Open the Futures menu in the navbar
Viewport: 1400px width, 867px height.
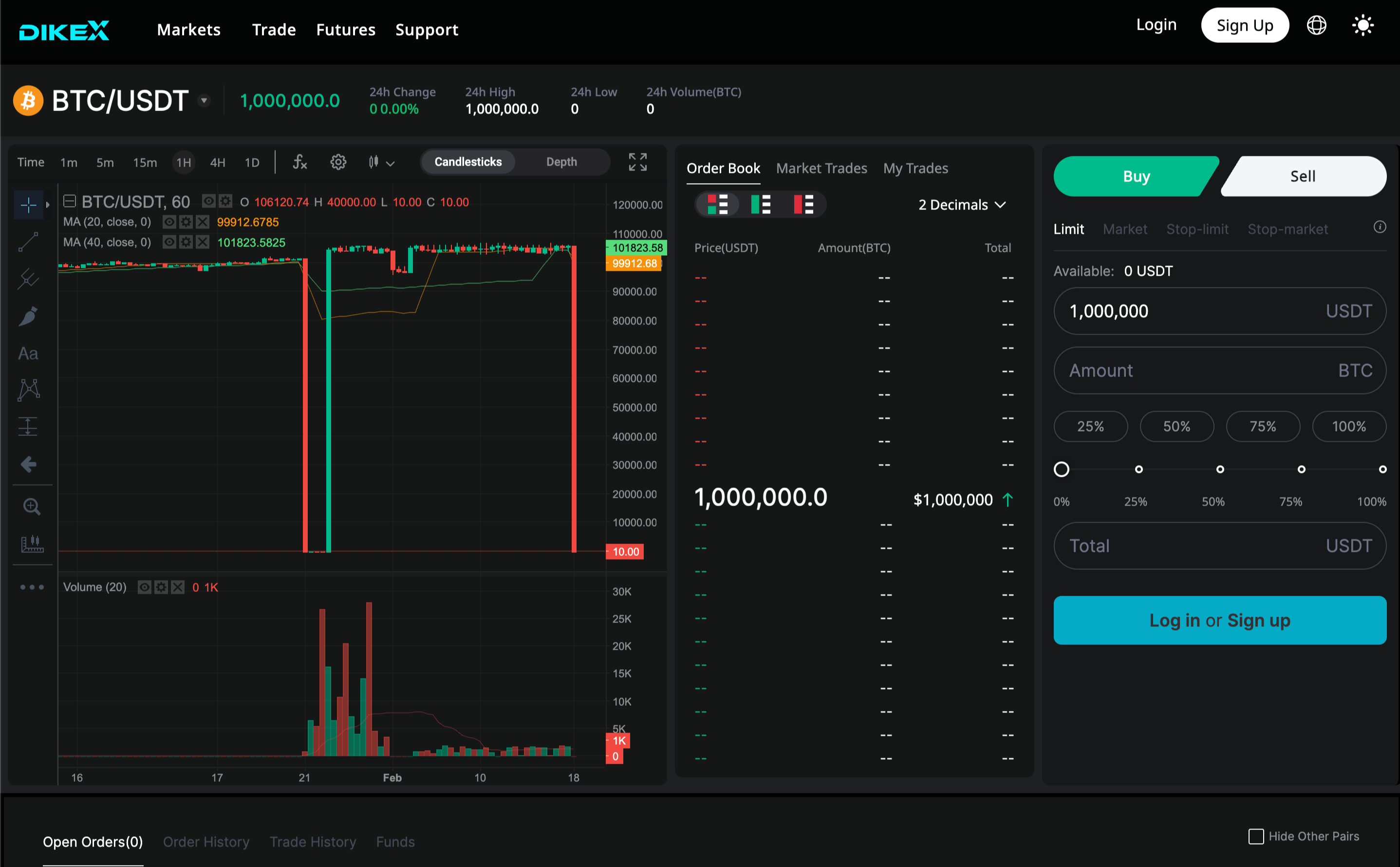click(x=346, y=29)
